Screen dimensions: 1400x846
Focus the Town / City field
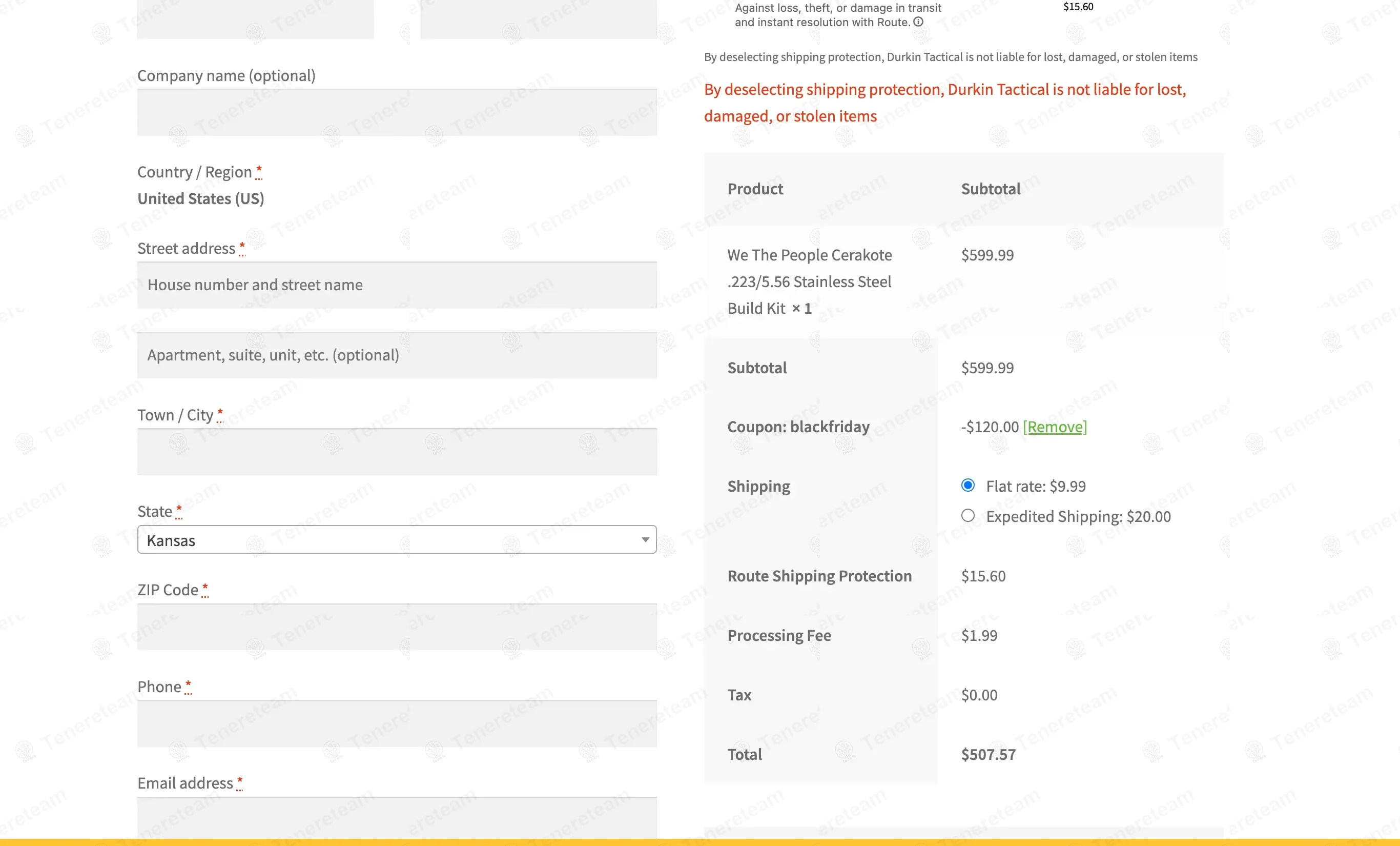(x=396, y=452)
